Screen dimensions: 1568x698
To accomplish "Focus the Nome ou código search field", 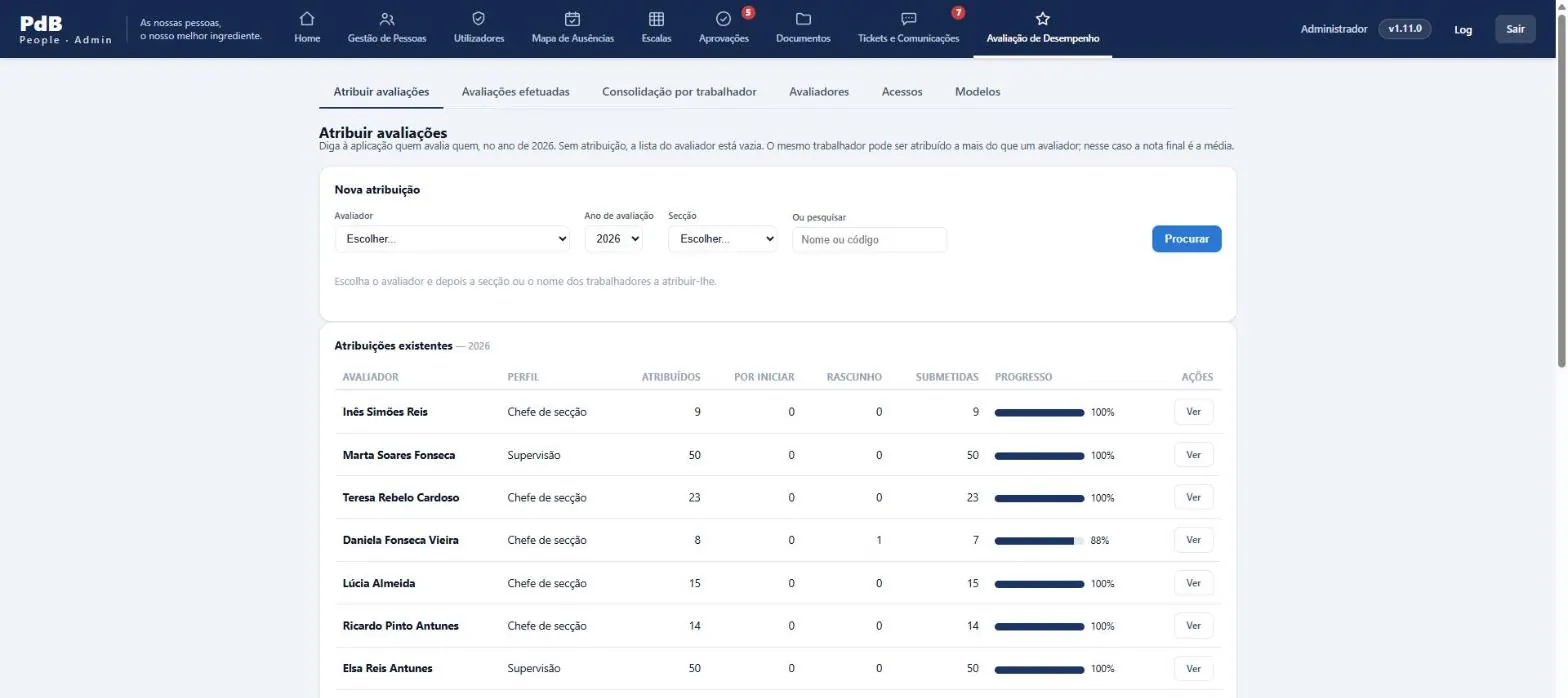I will pos(869,240).
